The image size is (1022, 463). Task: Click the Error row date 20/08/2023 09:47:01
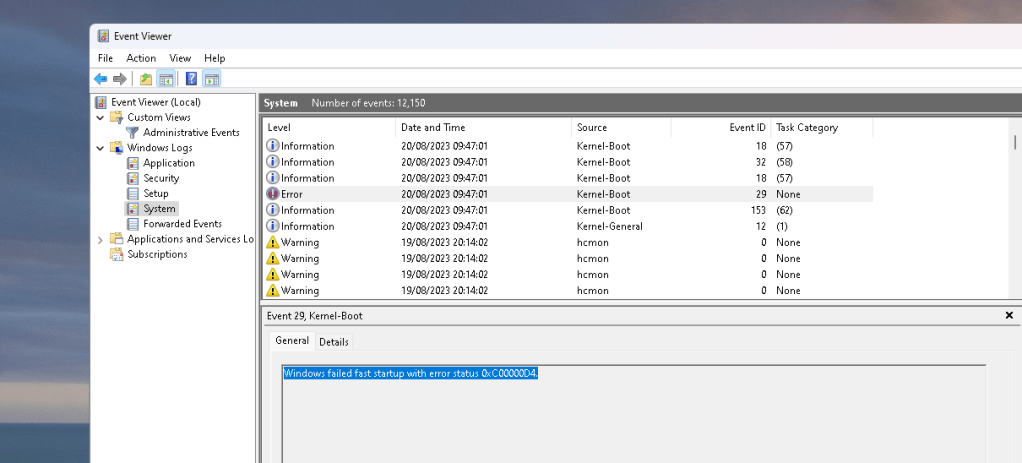coord(444,194)
